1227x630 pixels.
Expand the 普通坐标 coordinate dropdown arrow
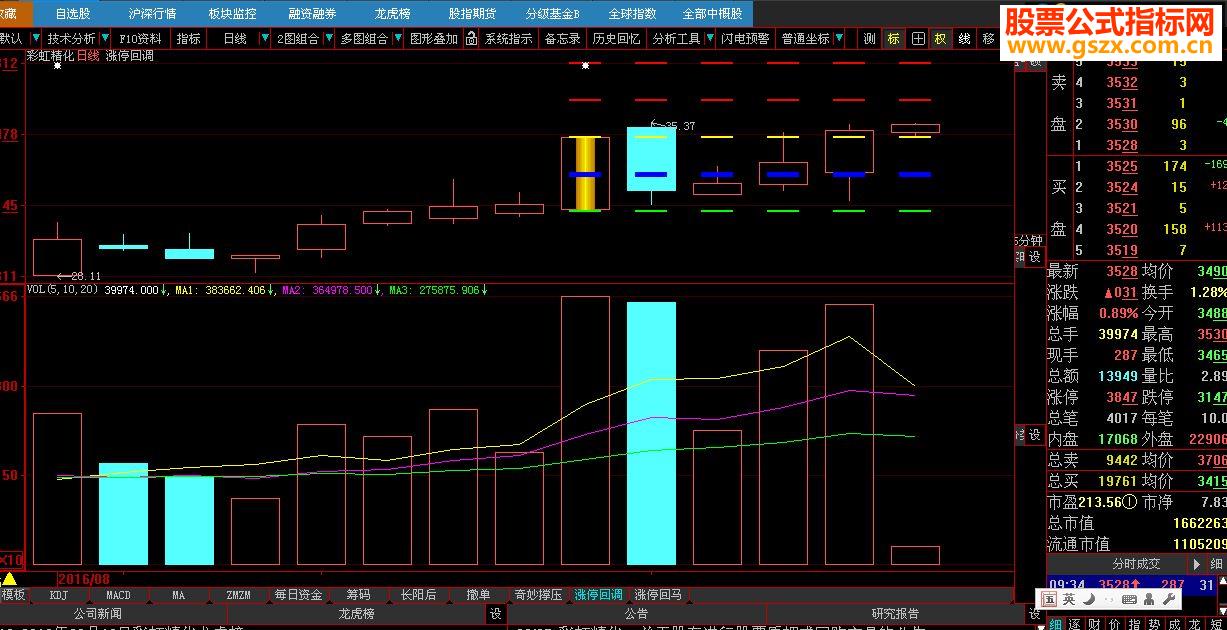click(837, 39)
